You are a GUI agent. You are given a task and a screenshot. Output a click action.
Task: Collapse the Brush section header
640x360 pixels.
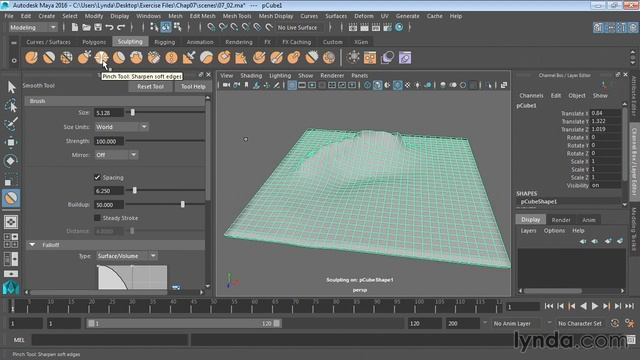(x=116, y=101)
